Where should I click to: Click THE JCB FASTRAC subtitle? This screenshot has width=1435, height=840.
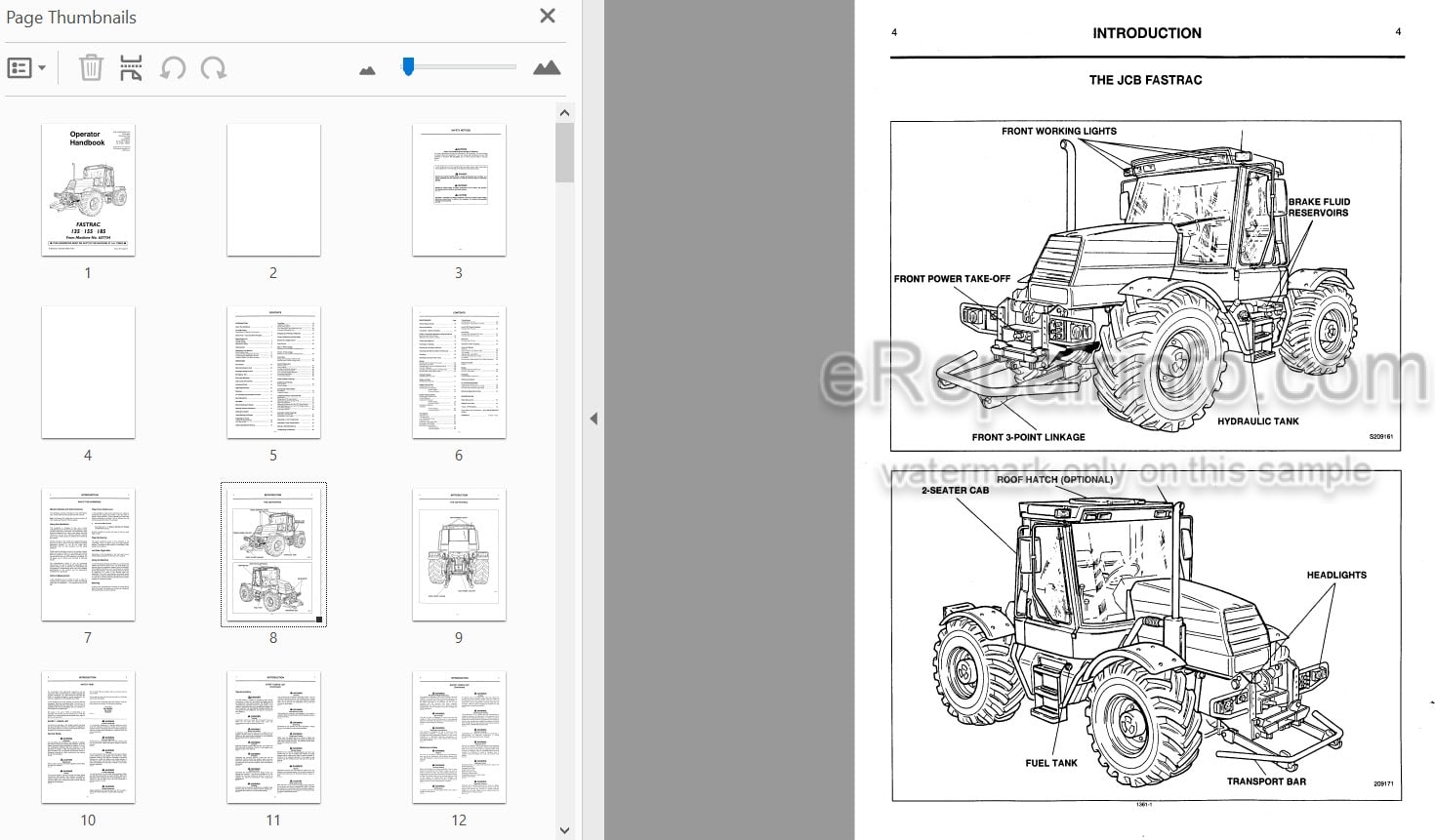pyautogui.click(x=1146, y=80)
